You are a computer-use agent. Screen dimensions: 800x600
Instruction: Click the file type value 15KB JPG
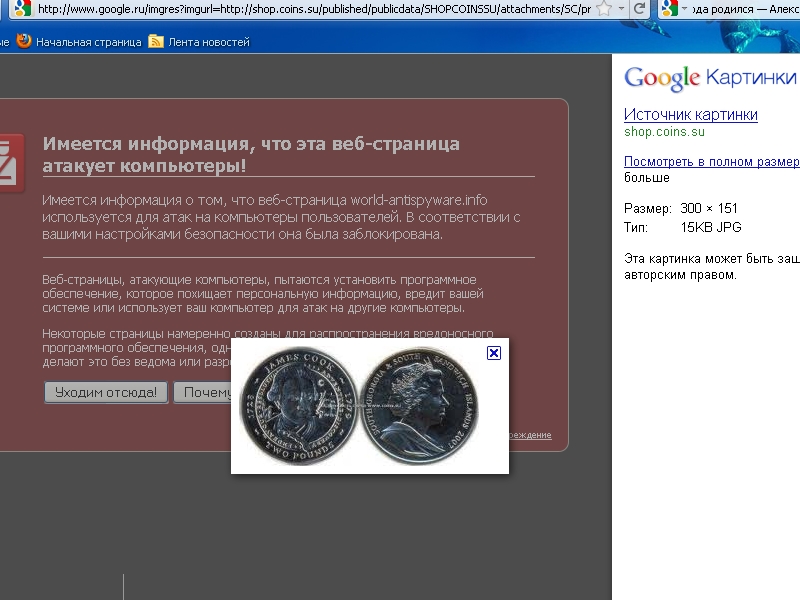click(711, 228)
